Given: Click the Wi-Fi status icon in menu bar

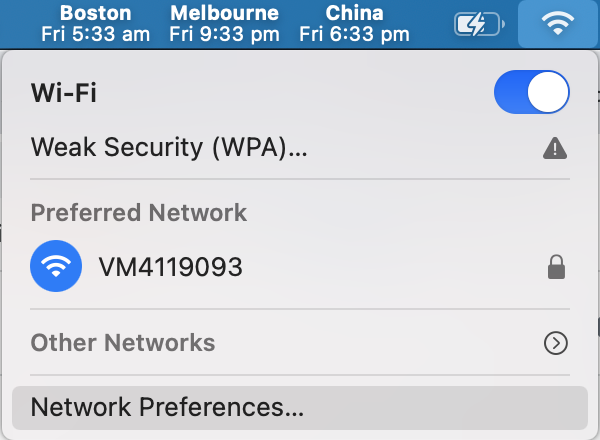Looking at the screenshot, I should tap(558, 24).
